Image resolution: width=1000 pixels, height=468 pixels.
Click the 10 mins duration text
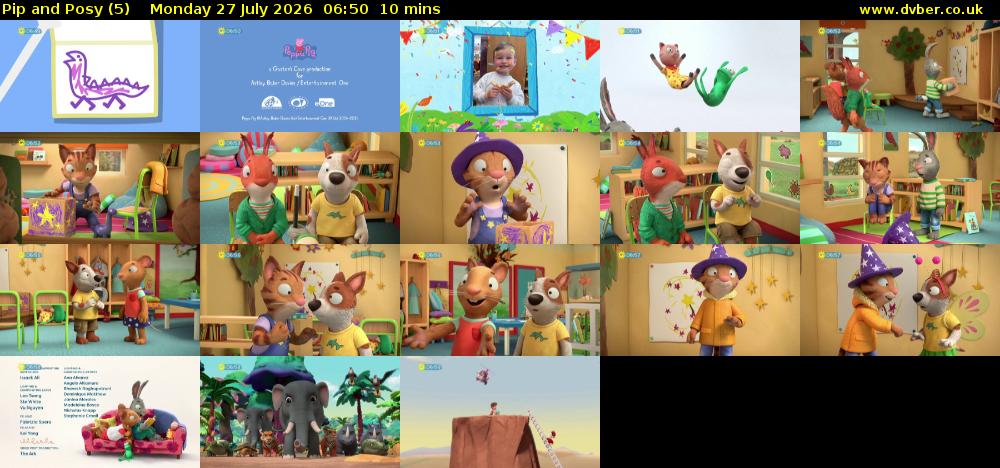click(409, 10)
